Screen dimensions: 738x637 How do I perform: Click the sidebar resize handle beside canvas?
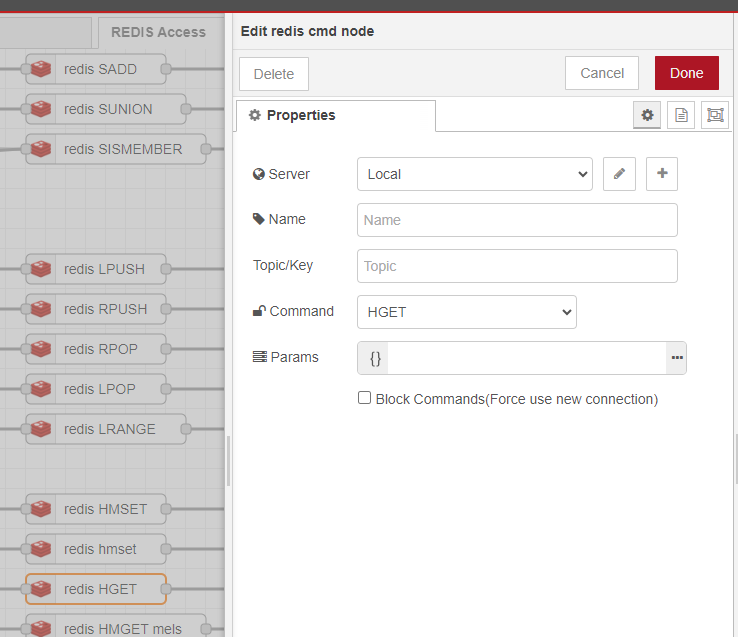tap(228, 460)
